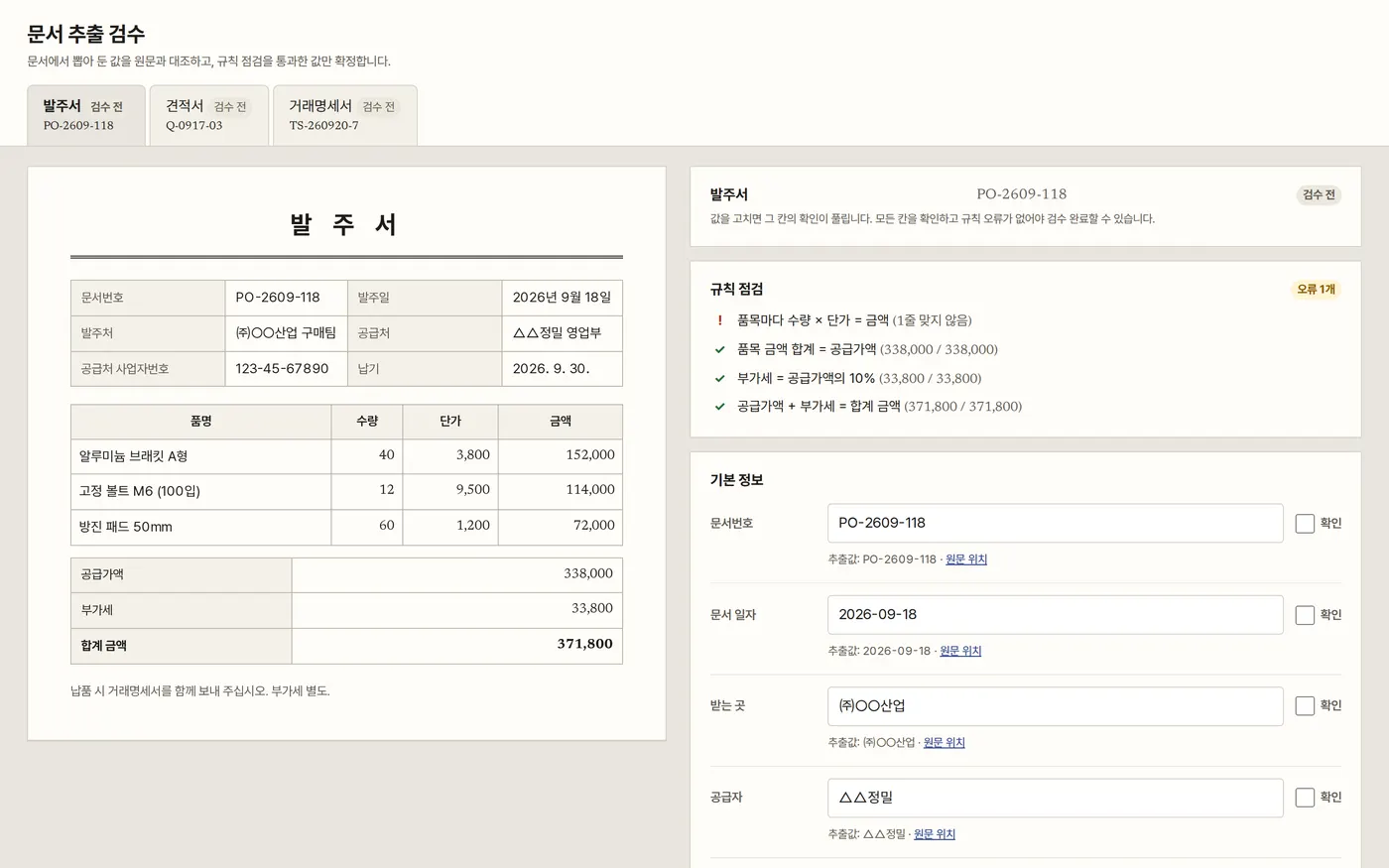Open 원문 위치 link under 공급자
The width and height of the screenshot is (1389, 868).
coord(935,834)
